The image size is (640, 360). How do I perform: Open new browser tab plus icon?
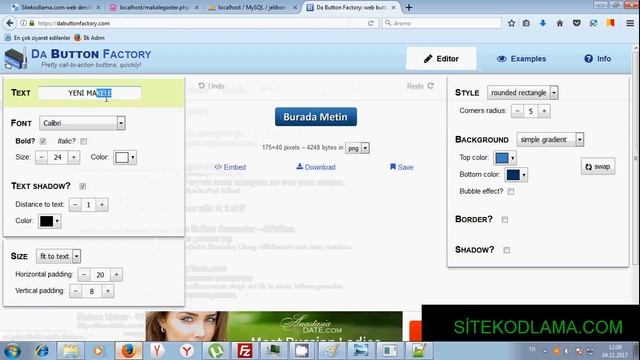point(409,7)
